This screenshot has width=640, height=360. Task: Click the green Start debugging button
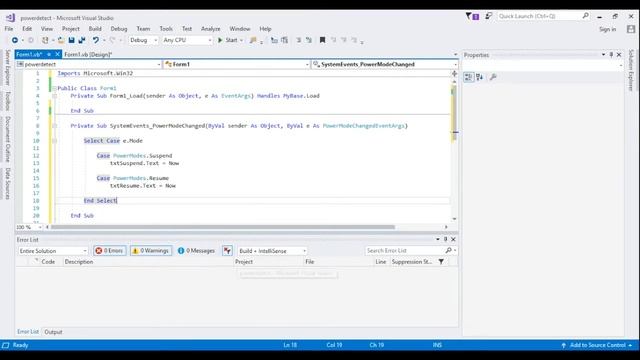click(x=230, y=40)
